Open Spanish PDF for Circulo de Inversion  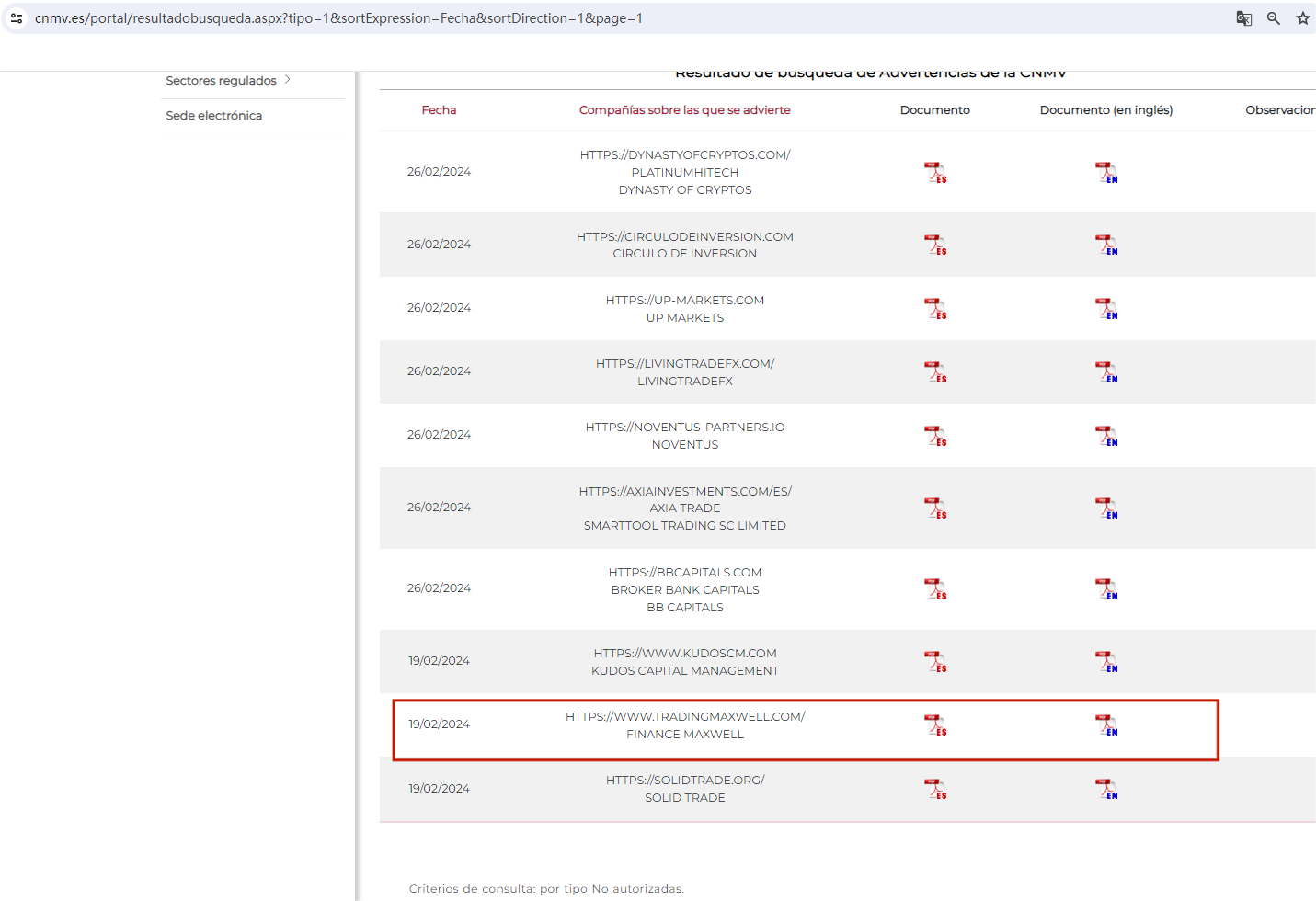point(935,245)
